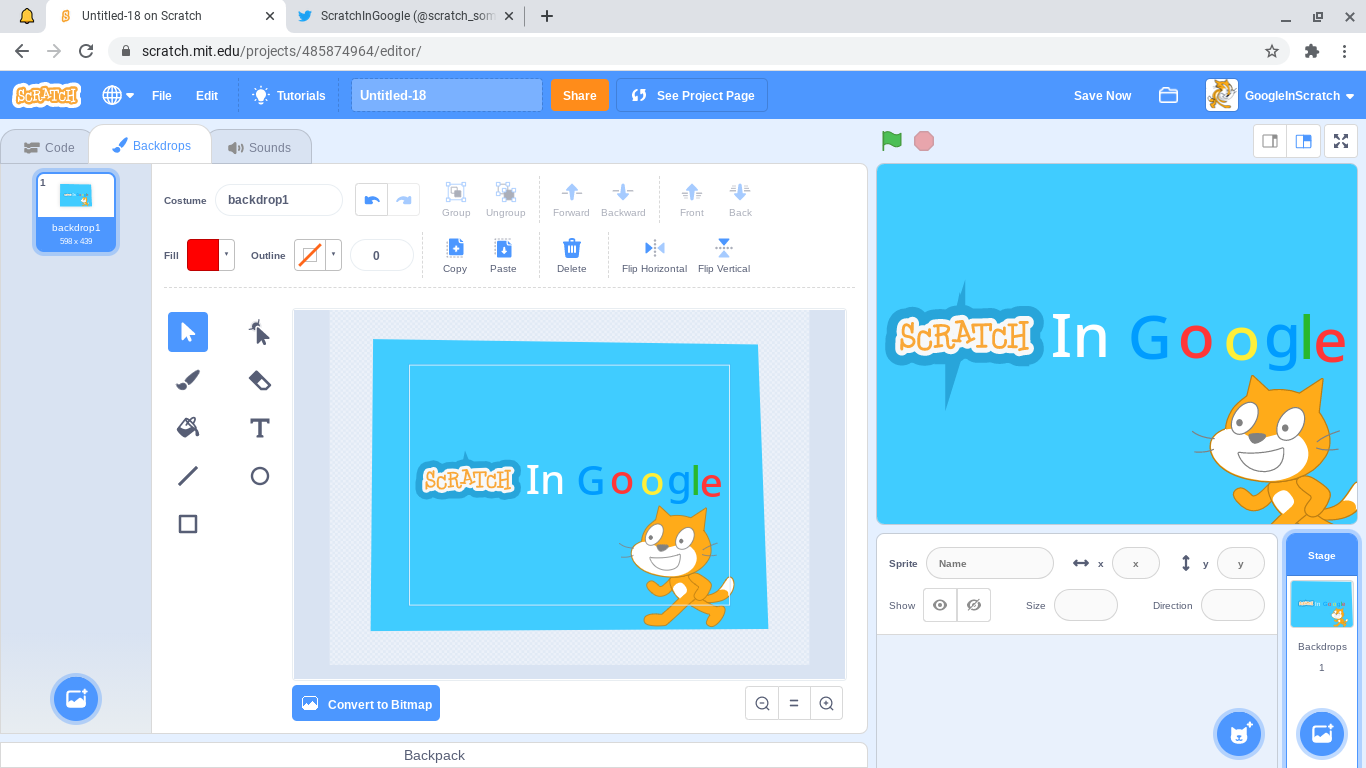1366x768 pixels.
Task: Click the outline width field
Action: (382, 255)
